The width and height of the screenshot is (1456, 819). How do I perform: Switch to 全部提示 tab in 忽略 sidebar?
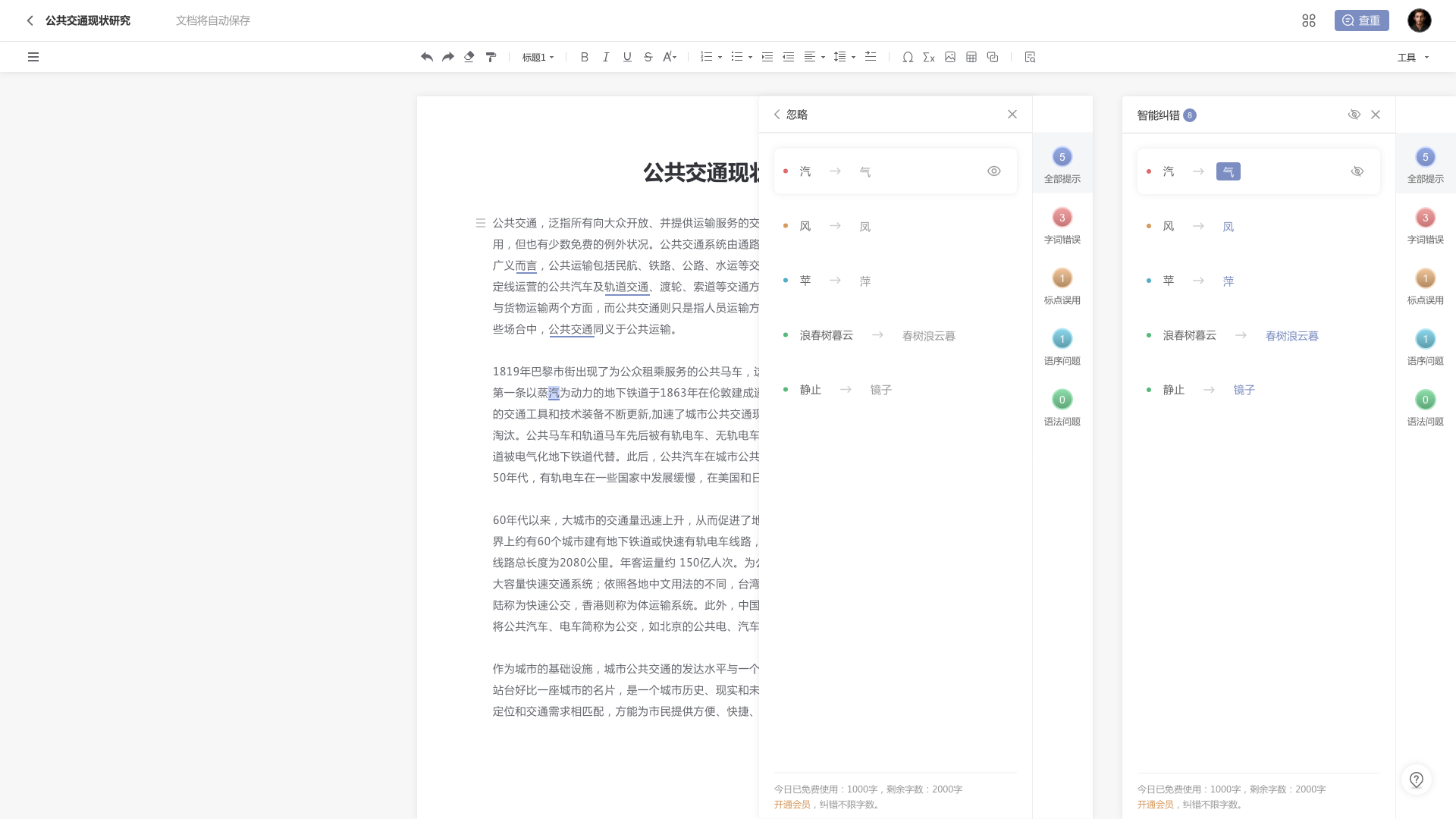pos(1062,164)
